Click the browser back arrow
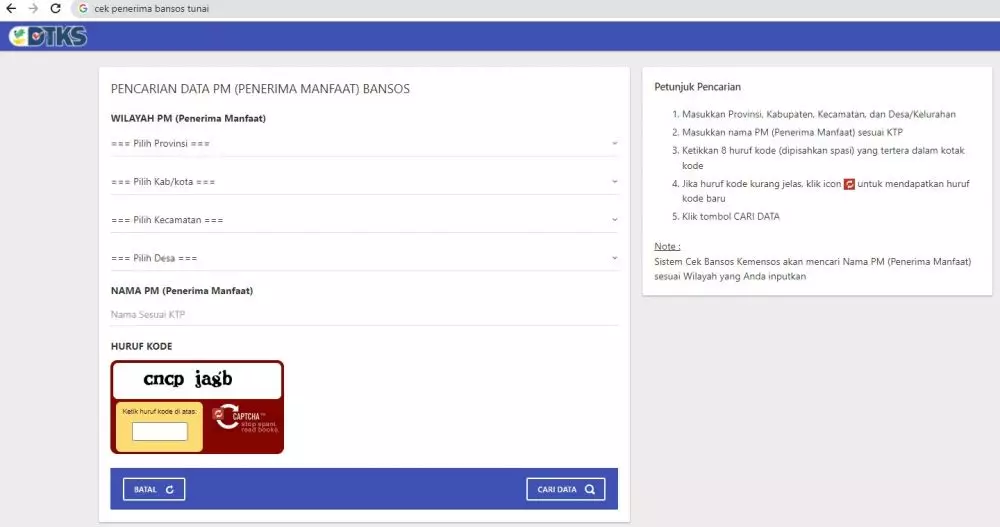 tap(11, 9)
